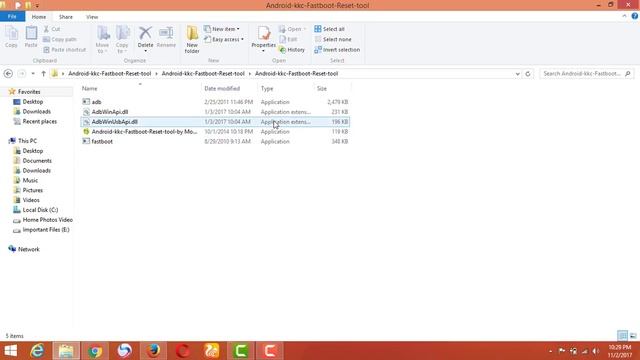Open the Easy access dropdown
The image size is (640, 360).
click(x=224, y=40)
